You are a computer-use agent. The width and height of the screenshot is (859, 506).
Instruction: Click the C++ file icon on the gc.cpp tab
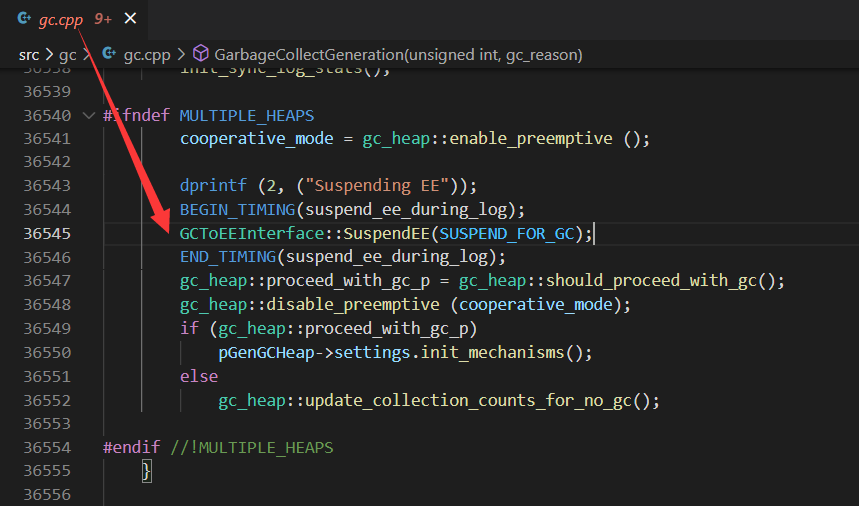tap(25, 19)
